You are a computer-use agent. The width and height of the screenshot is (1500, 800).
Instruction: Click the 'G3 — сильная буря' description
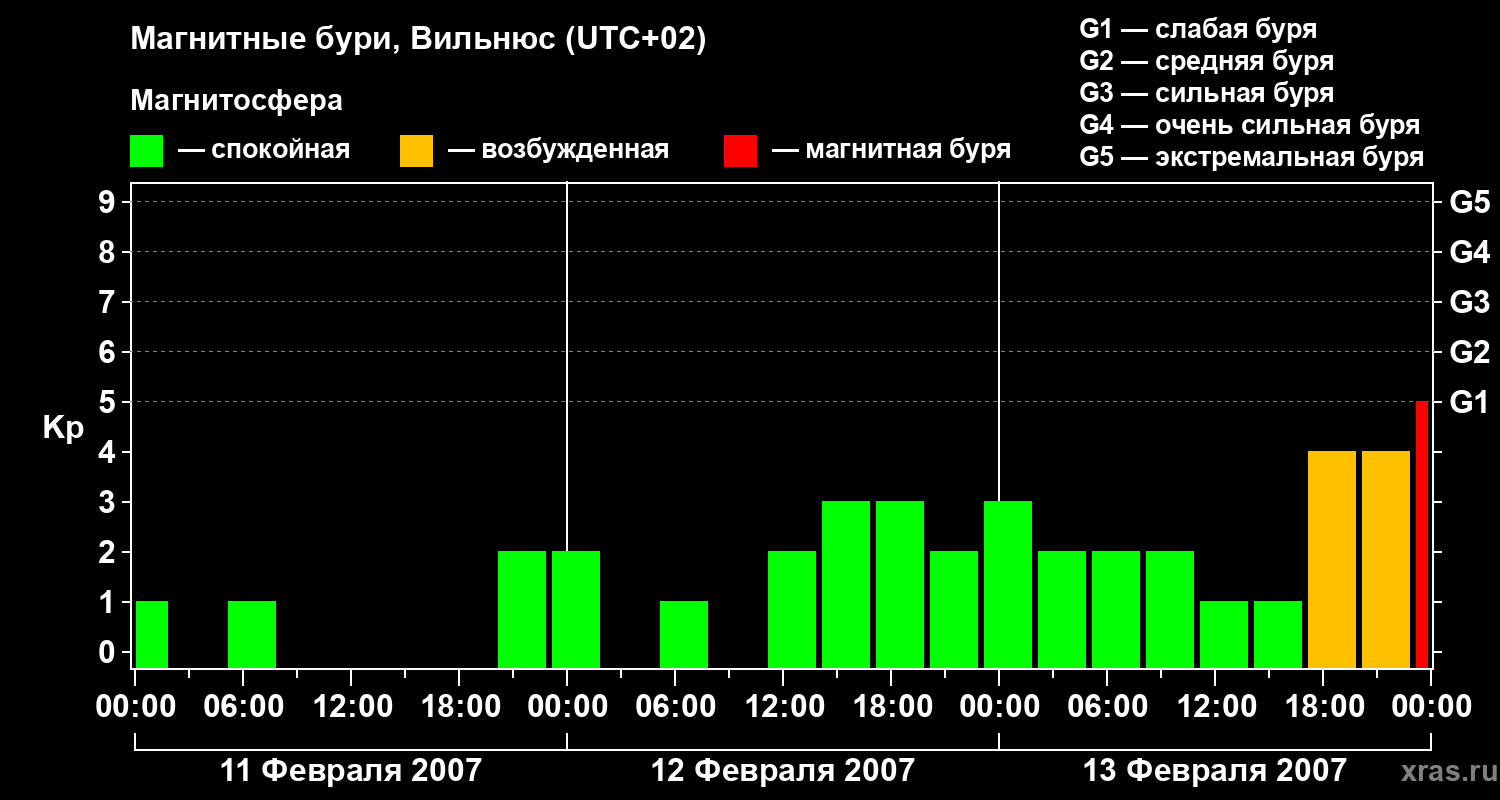(x=1207, y=93)
